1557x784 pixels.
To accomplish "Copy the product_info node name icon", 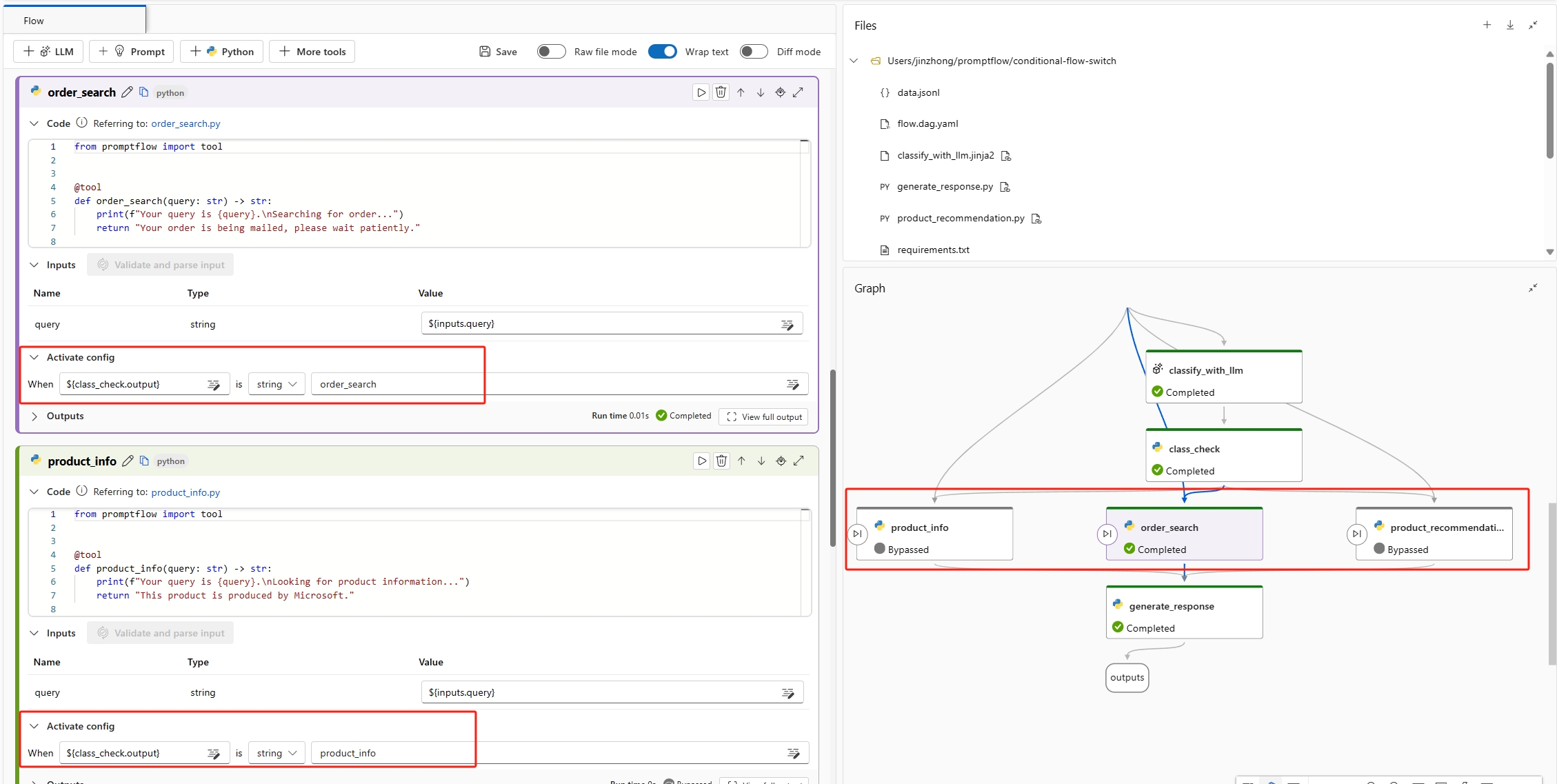I will [x=144, y=461].
